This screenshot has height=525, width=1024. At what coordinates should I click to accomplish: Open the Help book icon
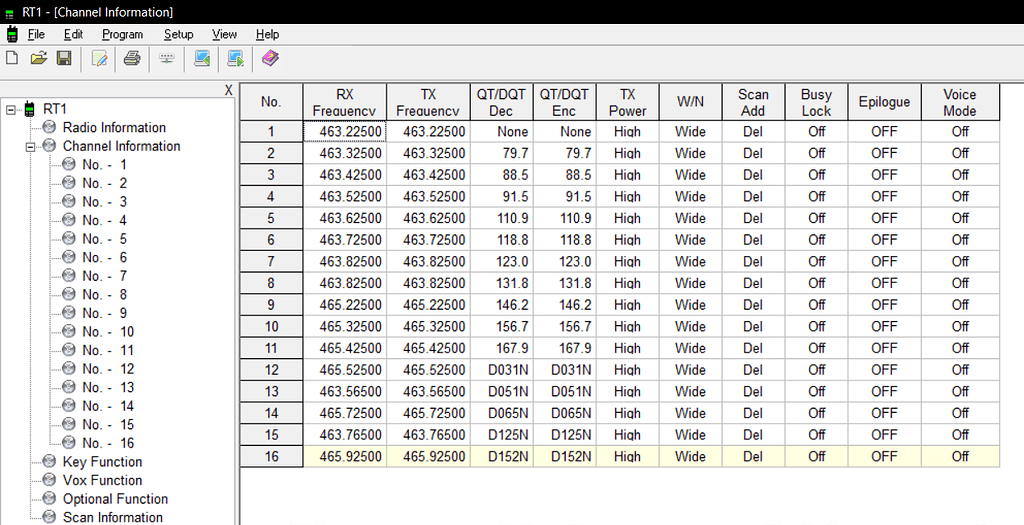(271, 58)
